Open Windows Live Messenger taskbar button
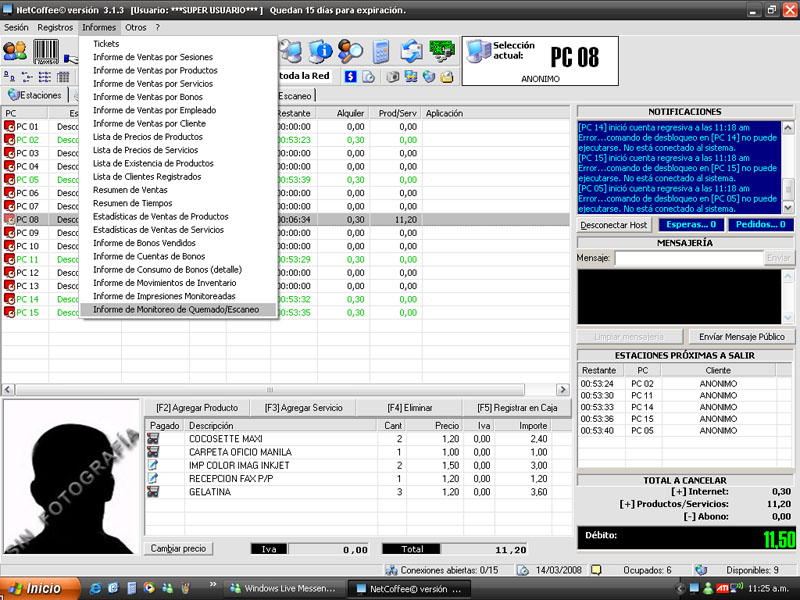This screenshot has height=600, width=800. 284,588
